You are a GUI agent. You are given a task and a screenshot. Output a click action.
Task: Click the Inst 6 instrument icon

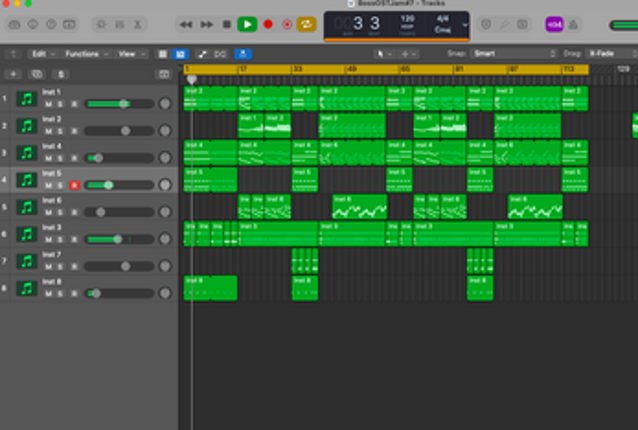27,207
